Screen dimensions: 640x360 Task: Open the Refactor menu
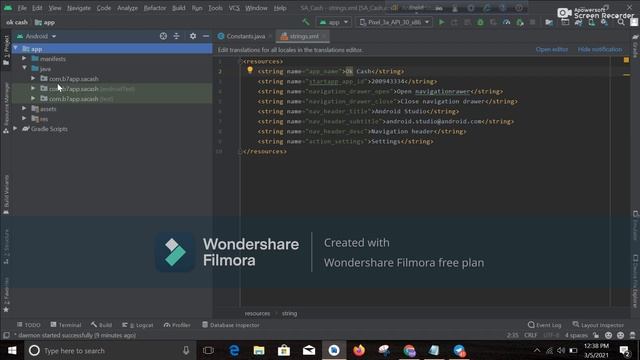pyautogui.click(x=155, y=8)
